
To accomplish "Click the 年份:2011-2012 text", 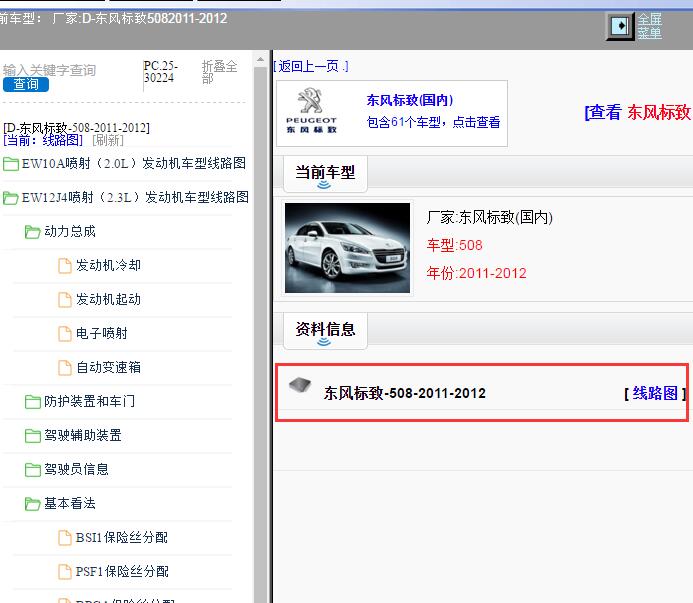I will 476,273.
